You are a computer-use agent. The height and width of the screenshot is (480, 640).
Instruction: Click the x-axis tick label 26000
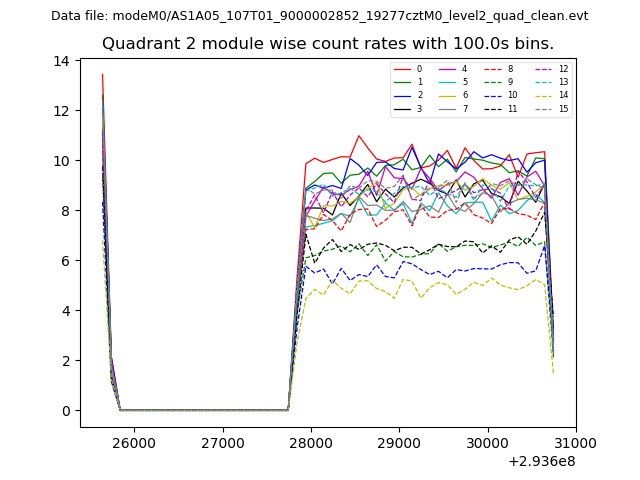tap(133, 443)
